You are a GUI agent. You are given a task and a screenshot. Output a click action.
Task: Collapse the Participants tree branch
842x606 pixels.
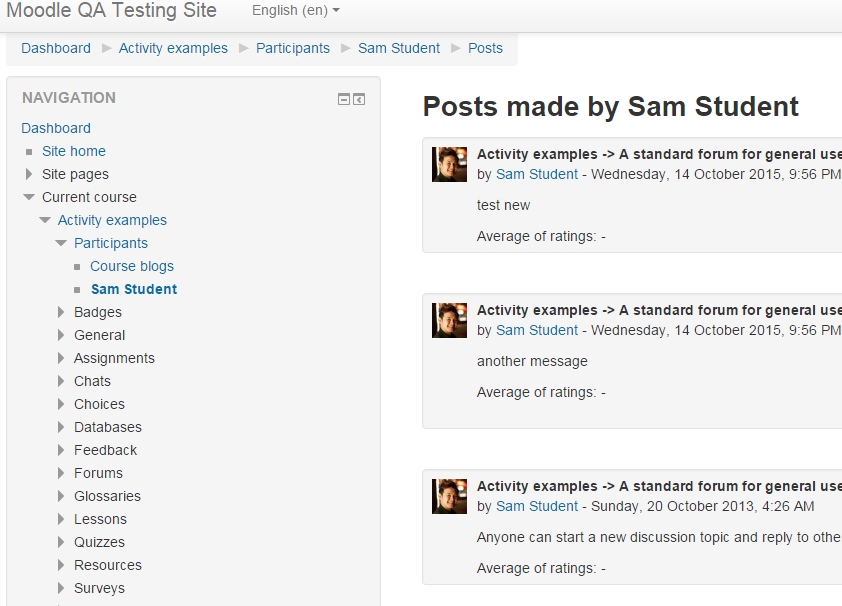(x=61, y=243)
